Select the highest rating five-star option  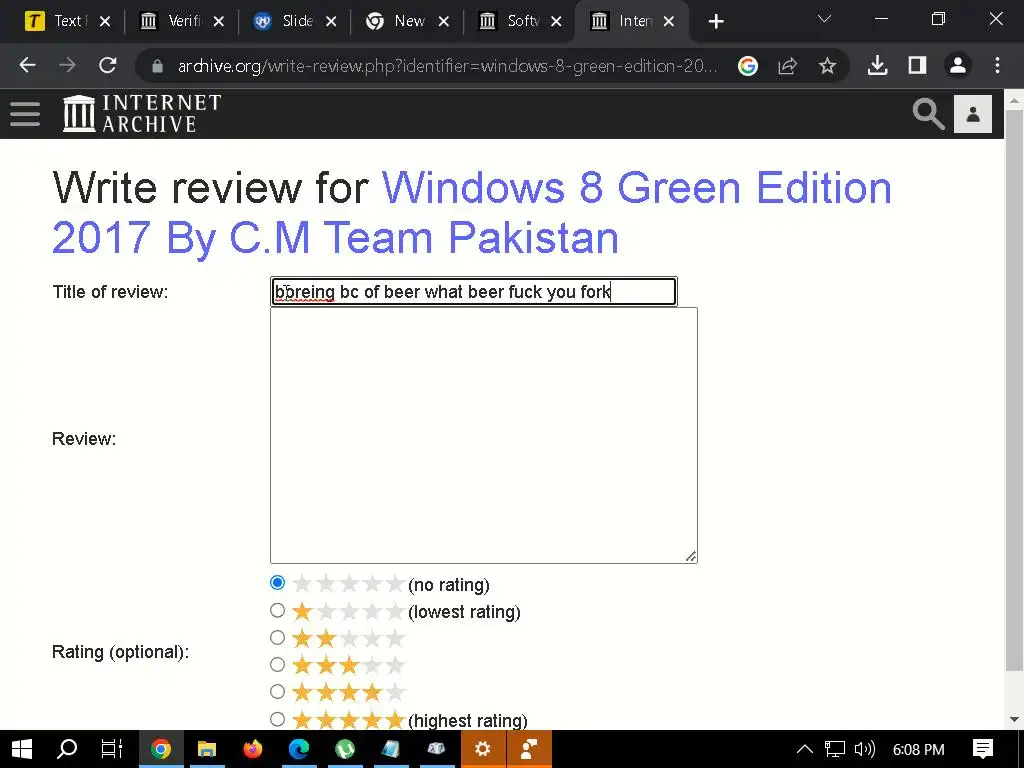278,719
